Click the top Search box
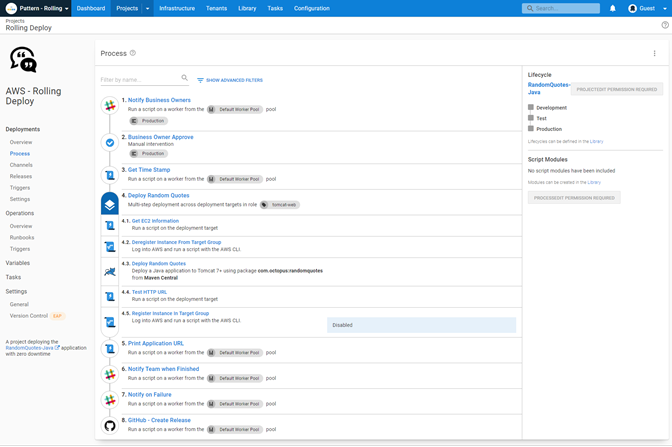 coord(561,8)
